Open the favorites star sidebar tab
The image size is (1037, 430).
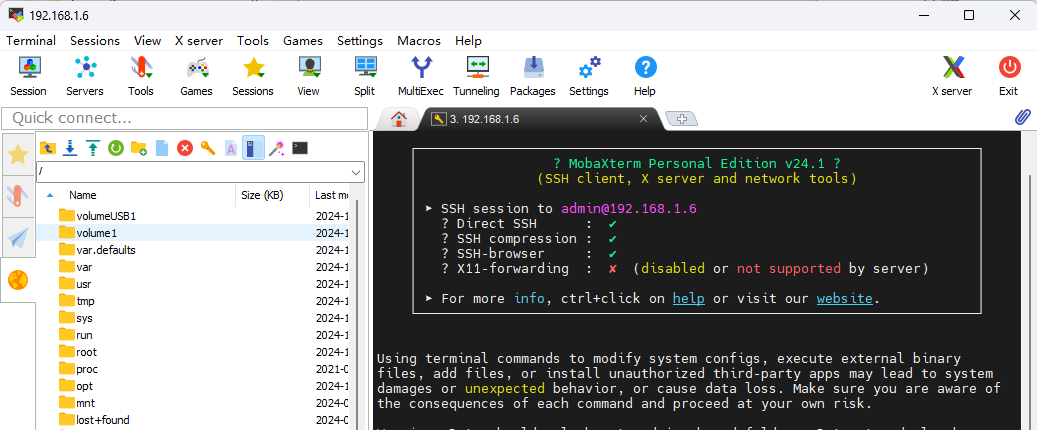[x=18, y=154]
